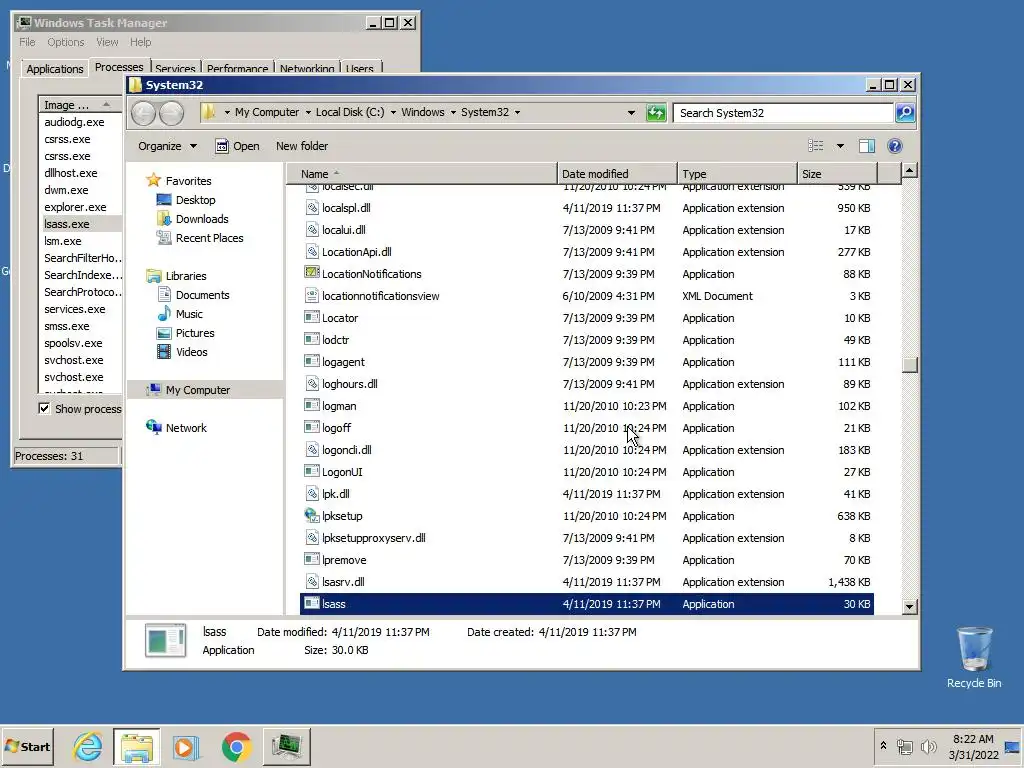
Task: Click the Libraries icon in navigation pane
Action: [153, 276]
